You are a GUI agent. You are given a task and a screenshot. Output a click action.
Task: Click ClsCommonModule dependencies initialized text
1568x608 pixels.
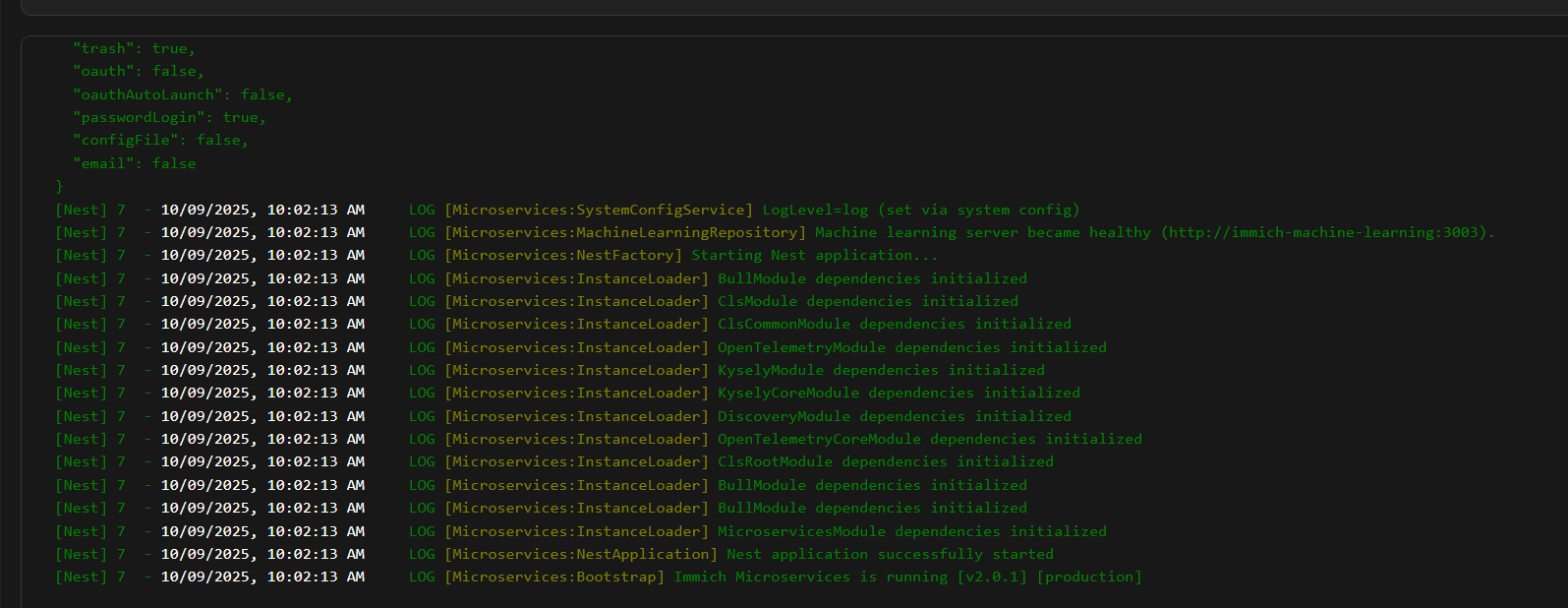(x=895, y=324)
